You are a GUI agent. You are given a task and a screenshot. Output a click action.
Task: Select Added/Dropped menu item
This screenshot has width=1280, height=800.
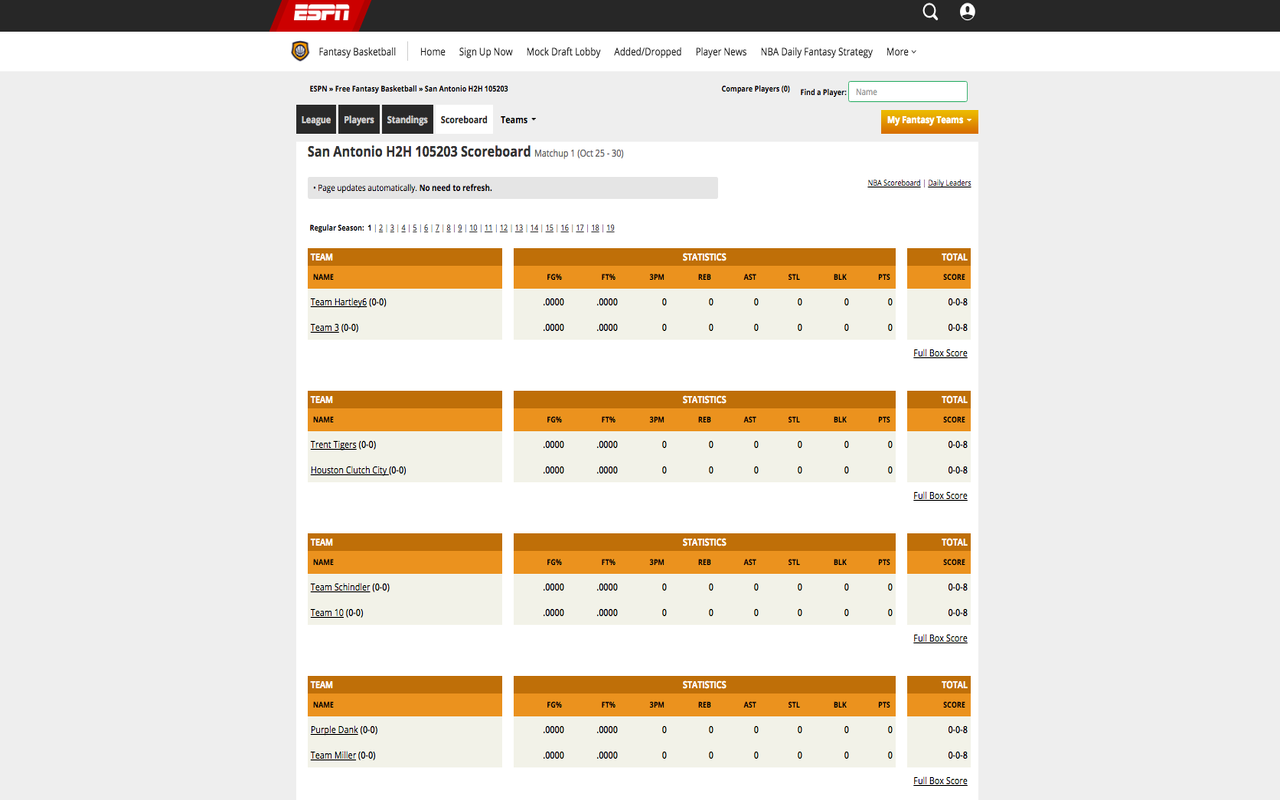click(x=648, y=52)
